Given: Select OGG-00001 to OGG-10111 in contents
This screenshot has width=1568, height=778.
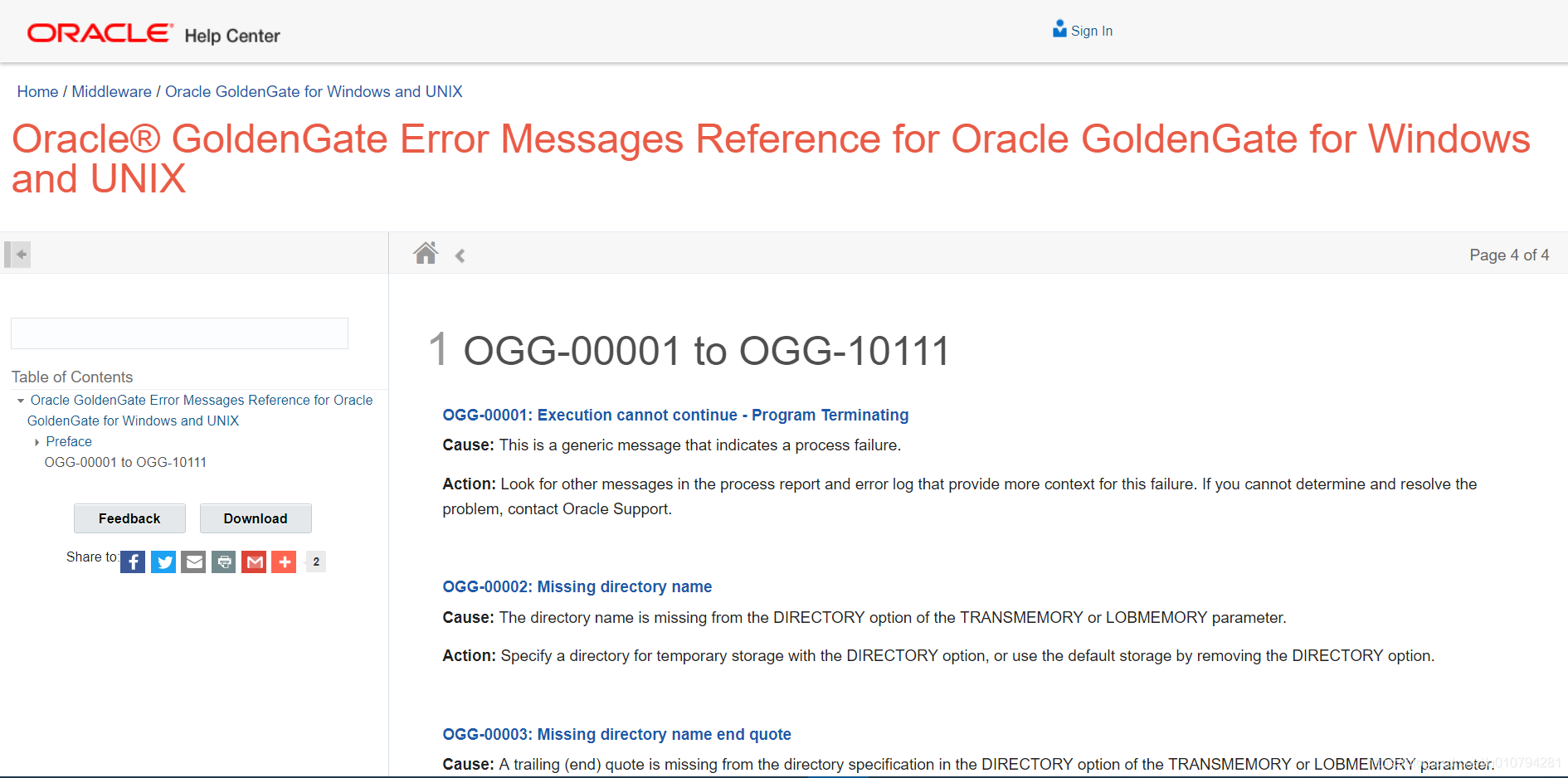Looking at the screenshot, I should (125, 463).
